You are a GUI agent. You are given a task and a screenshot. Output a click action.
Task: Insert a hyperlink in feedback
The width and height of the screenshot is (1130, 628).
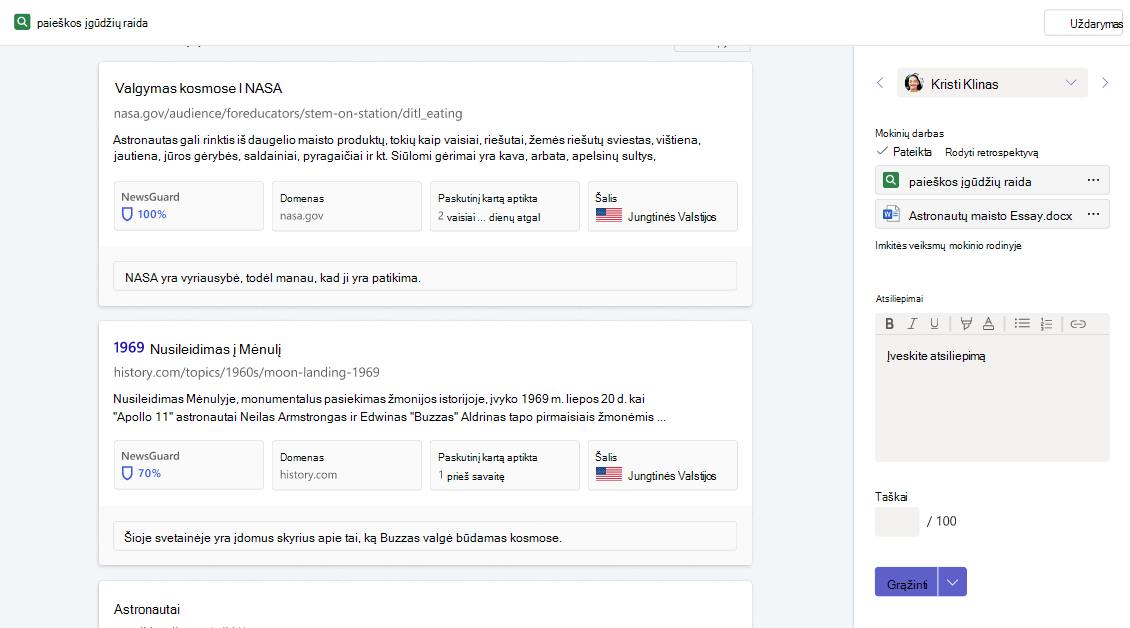(x=1078, y=324)
